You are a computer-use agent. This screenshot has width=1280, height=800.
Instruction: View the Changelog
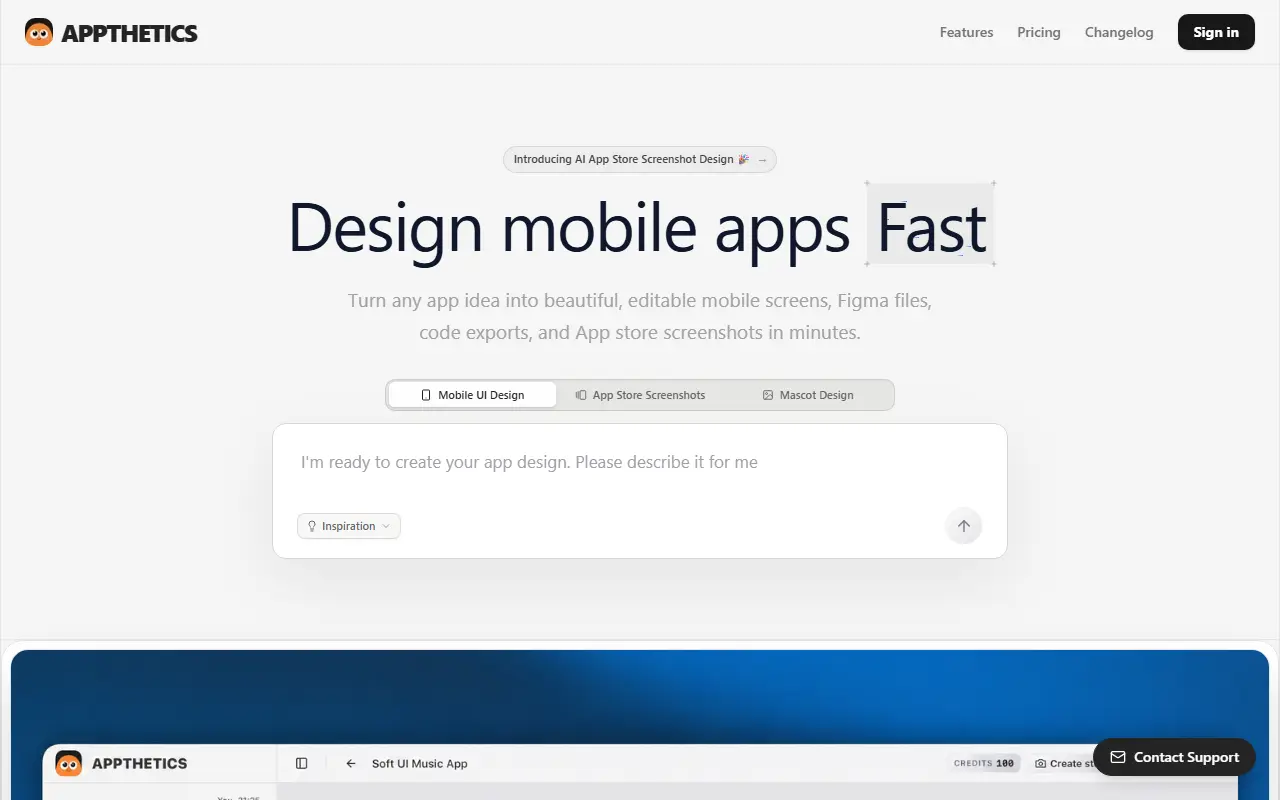pyautogui.click(x=1119, y=32)
